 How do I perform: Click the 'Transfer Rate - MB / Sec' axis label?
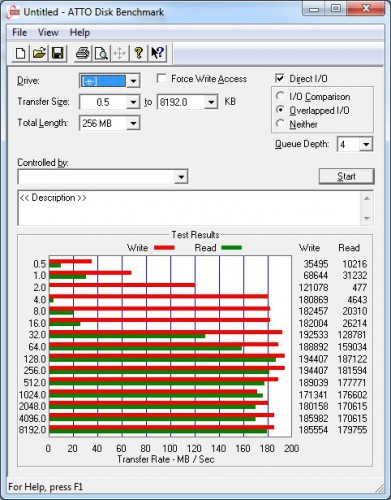pos(166,459)
